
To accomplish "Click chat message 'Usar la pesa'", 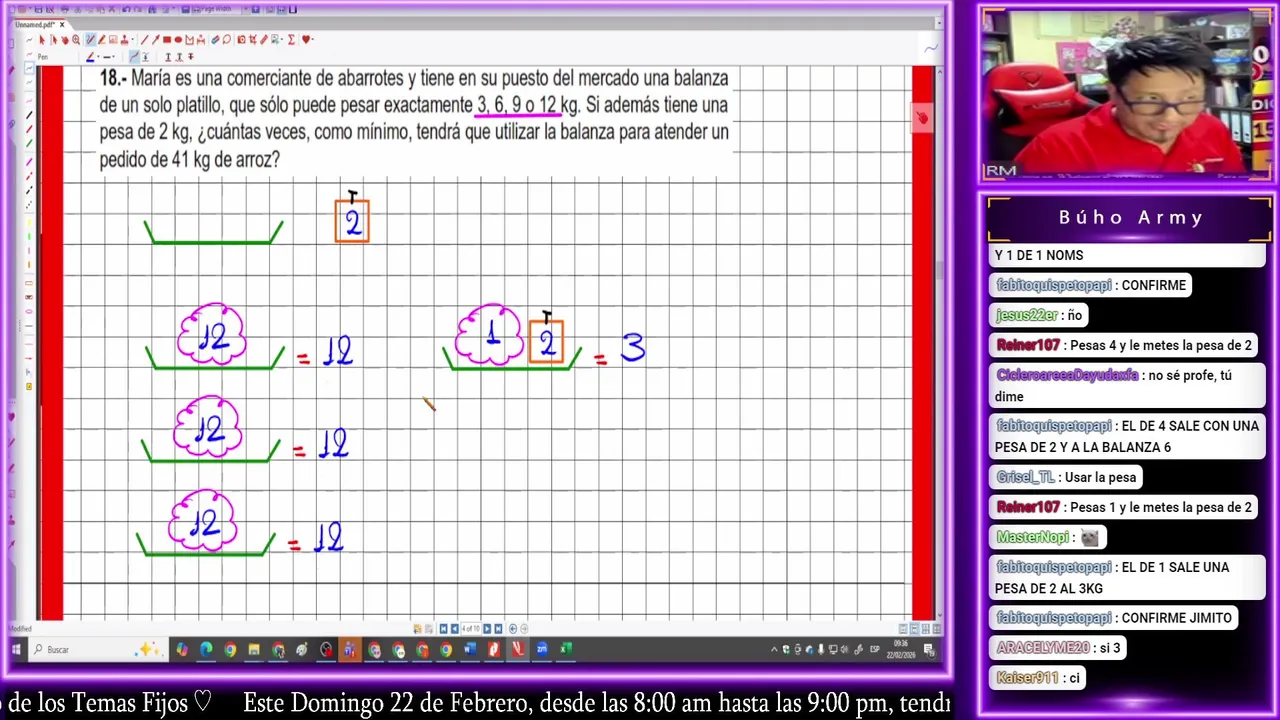I will point(1100,477).
